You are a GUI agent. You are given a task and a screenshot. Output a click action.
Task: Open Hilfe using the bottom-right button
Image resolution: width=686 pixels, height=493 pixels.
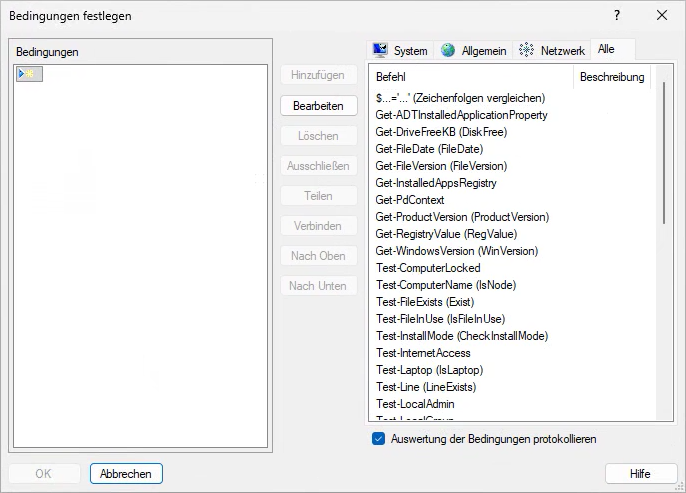[x=640, y=474]
